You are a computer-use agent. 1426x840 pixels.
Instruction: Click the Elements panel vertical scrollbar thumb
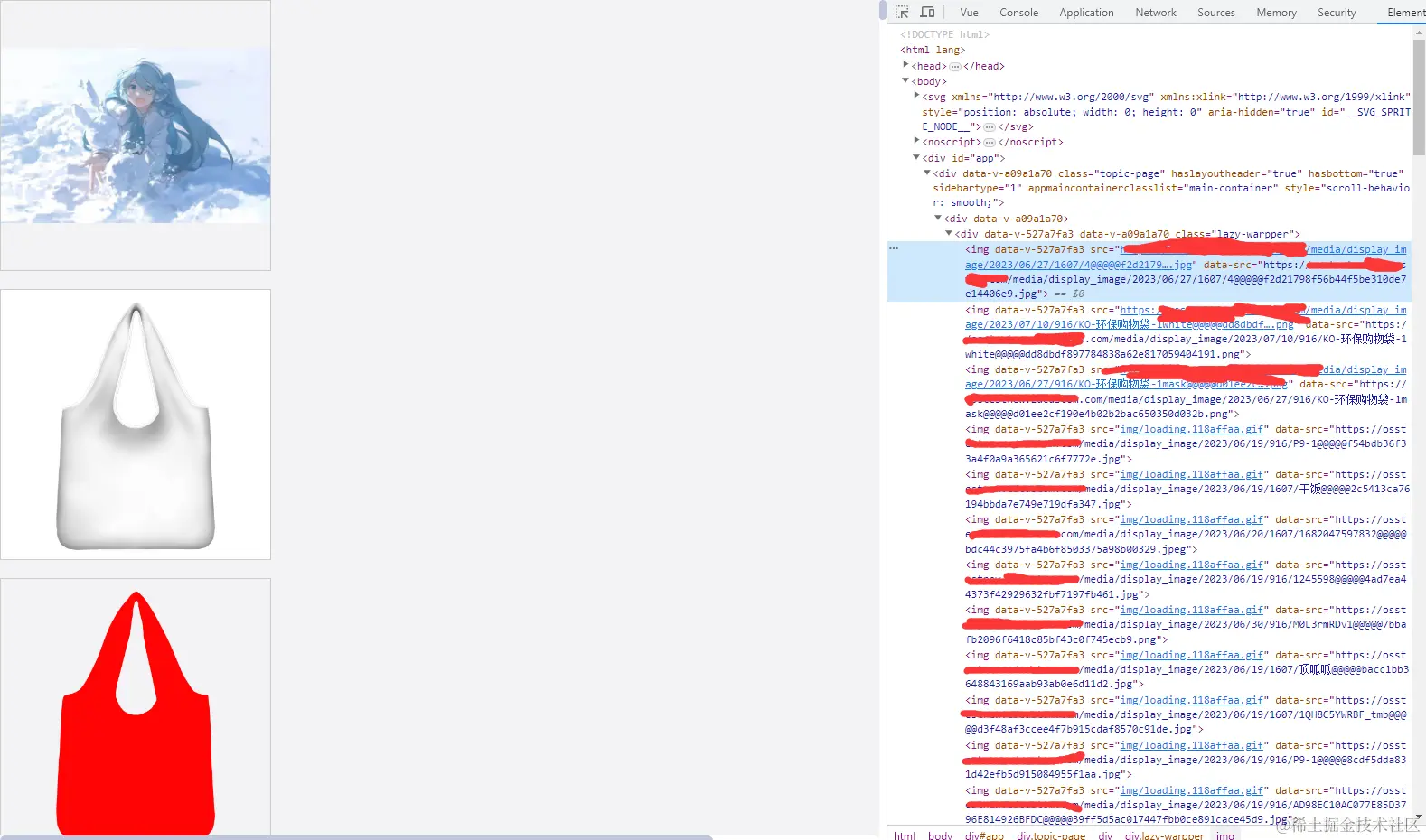[x=1419, y=97]
